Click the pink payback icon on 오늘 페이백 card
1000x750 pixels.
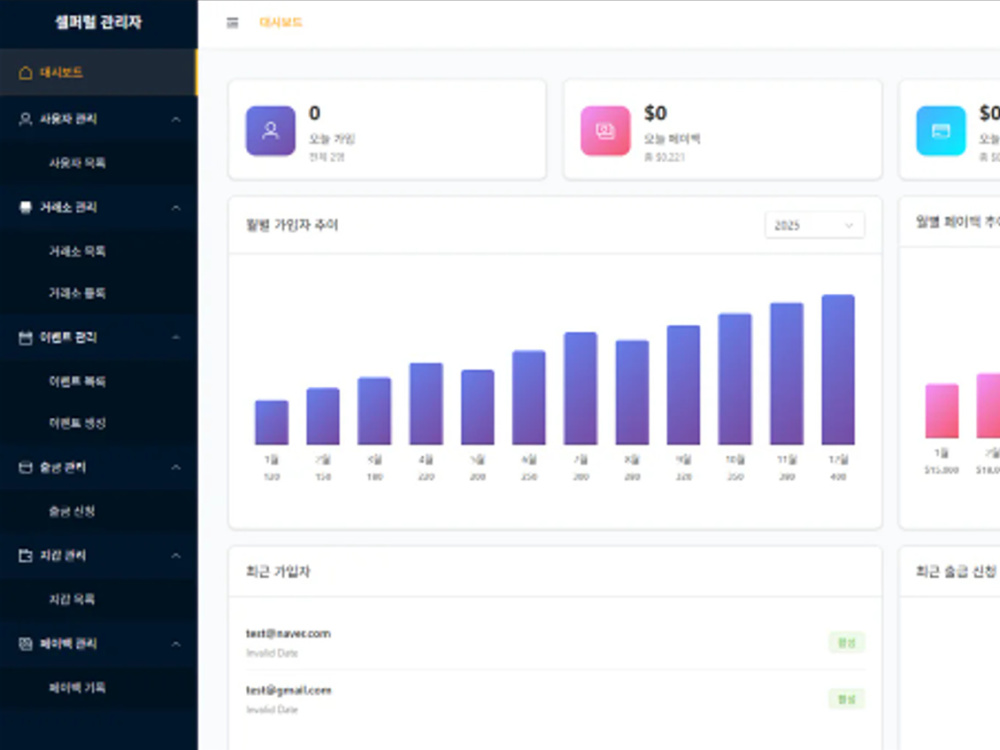[605, 131]
